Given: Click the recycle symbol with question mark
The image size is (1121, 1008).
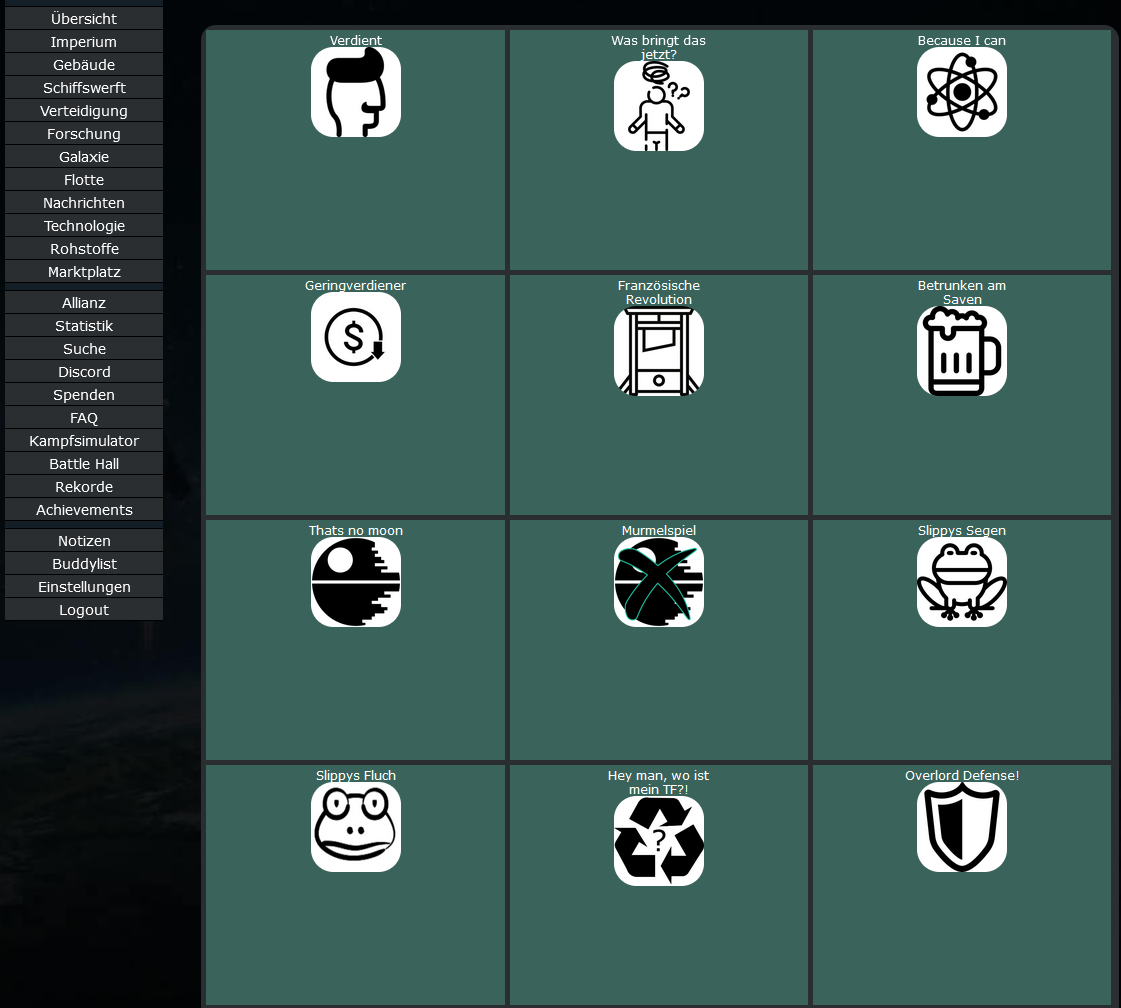Looking at the screenshot, I should pyautogui.click(x=659, y=841).
